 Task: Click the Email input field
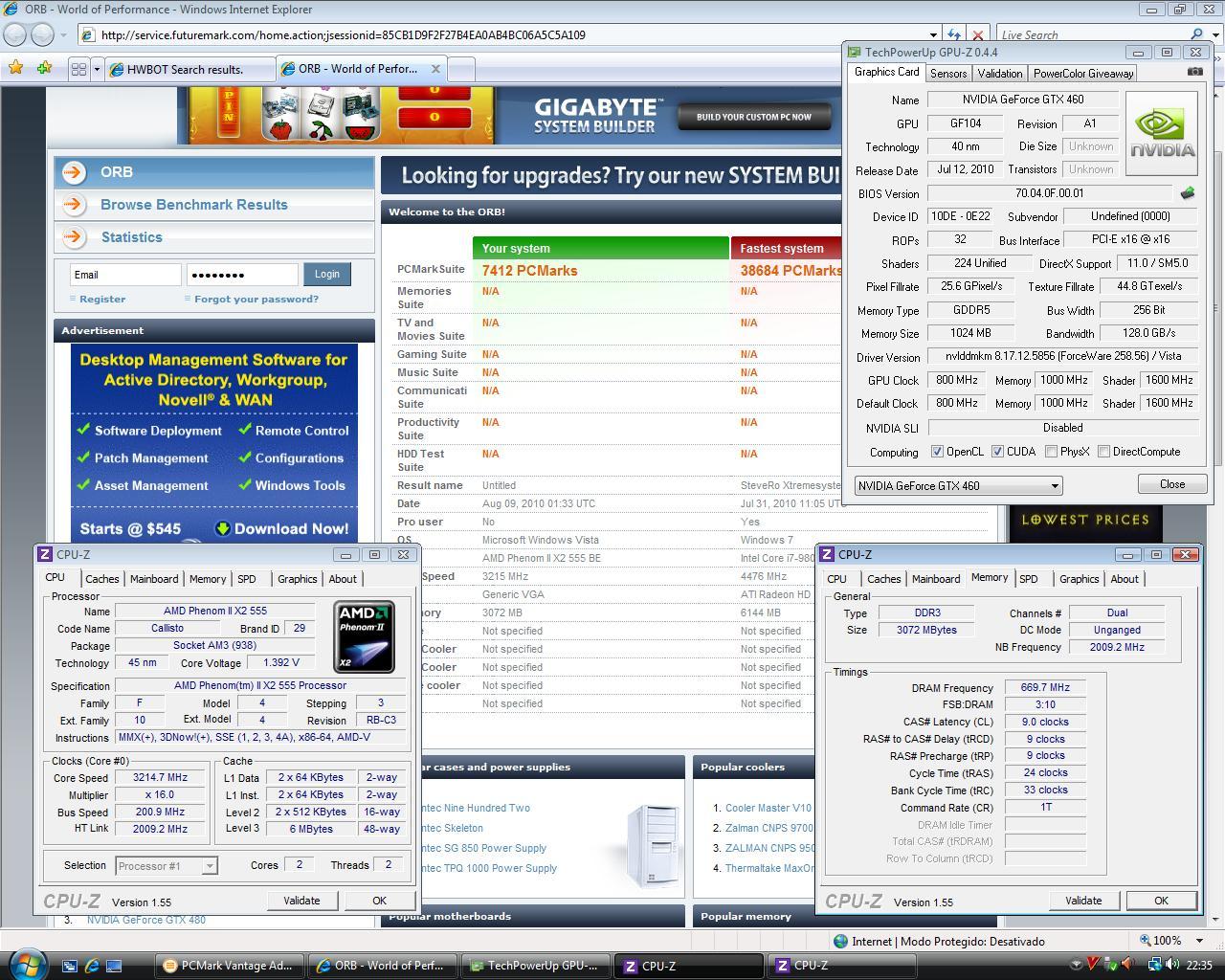click(124, 275)
